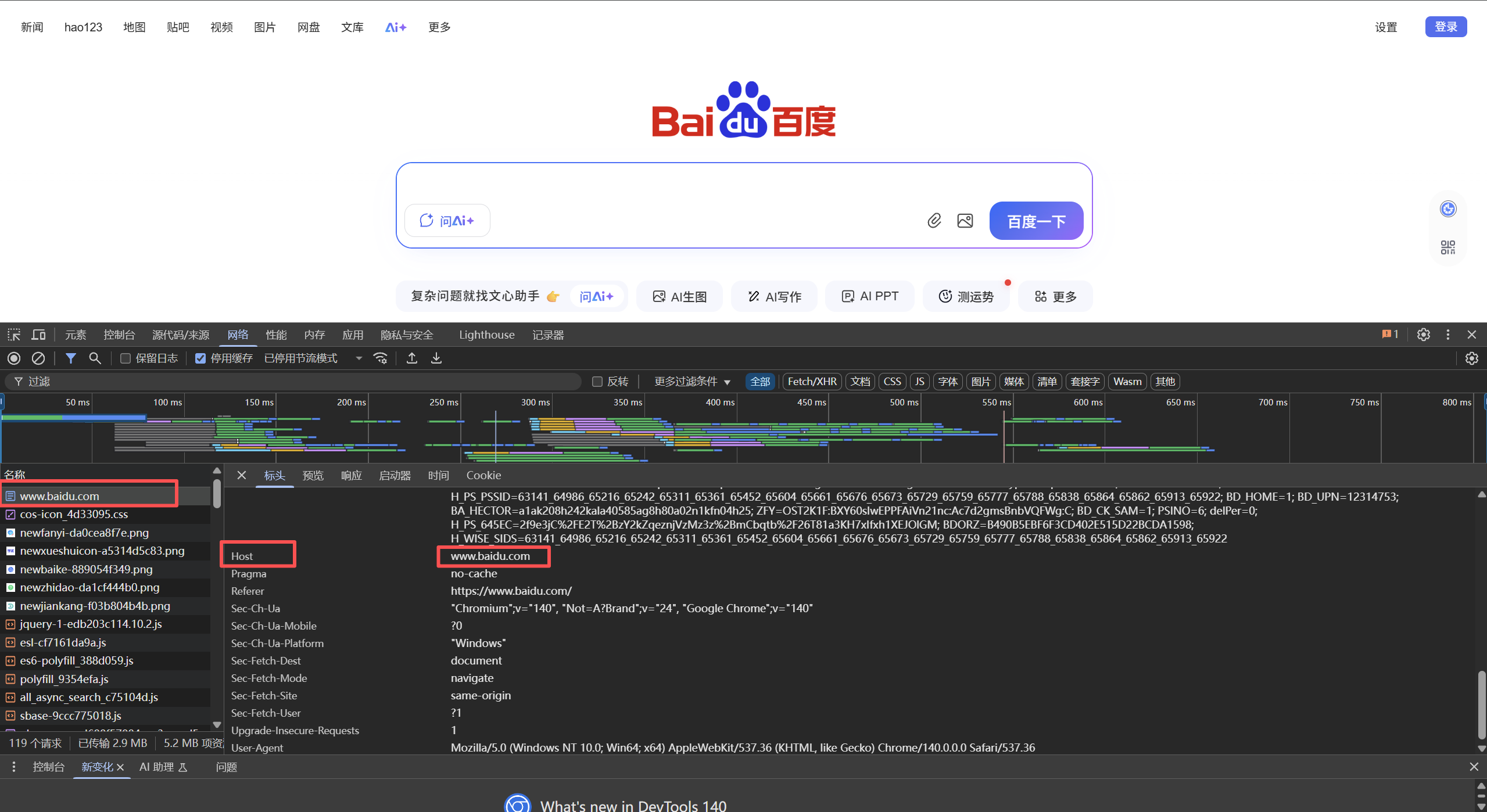
Task: Switch to the 控制台 panel tab
Action: coord(119,335)
